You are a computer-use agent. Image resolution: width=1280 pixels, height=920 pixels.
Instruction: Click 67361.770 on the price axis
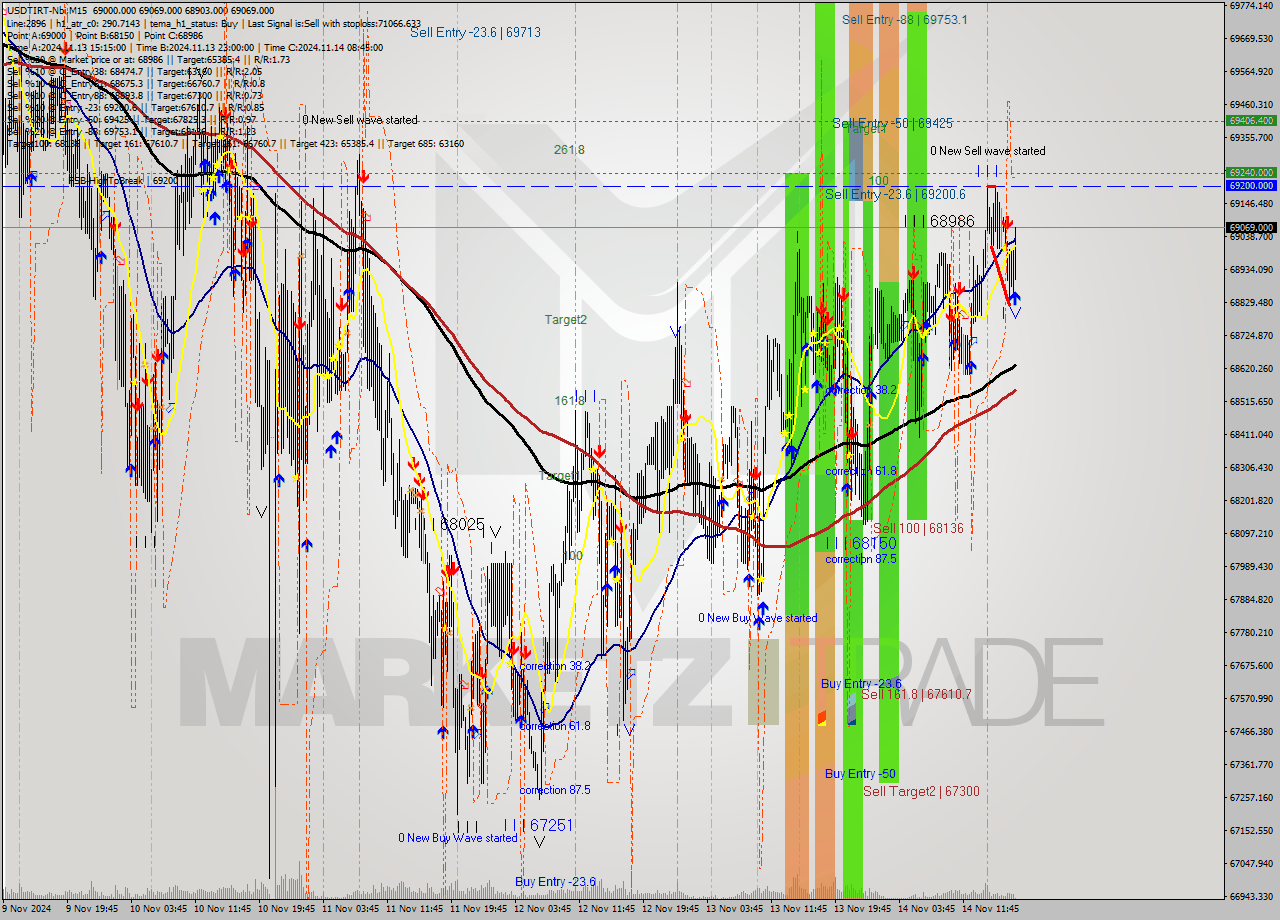pos(1251,765)
